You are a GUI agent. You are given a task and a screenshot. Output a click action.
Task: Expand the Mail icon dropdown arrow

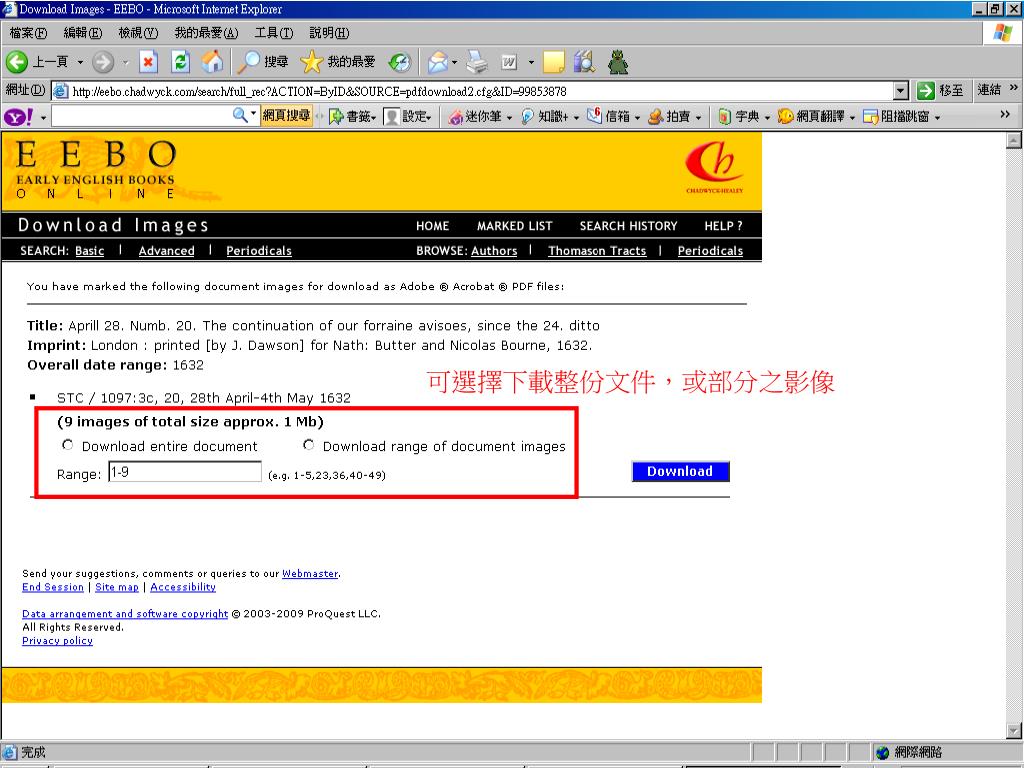pos(455,63)
